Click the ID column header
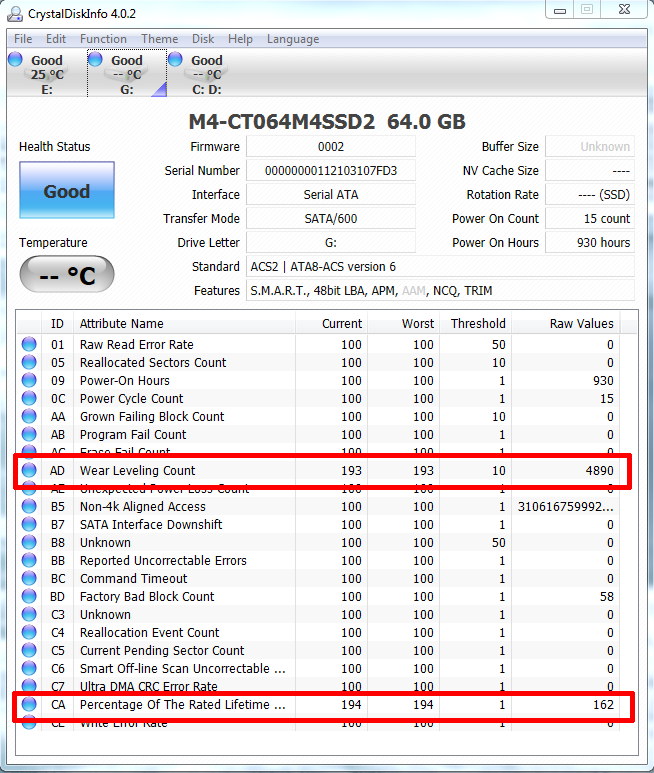The height and width of the screenshot is (773, 654). coord(57,323)
